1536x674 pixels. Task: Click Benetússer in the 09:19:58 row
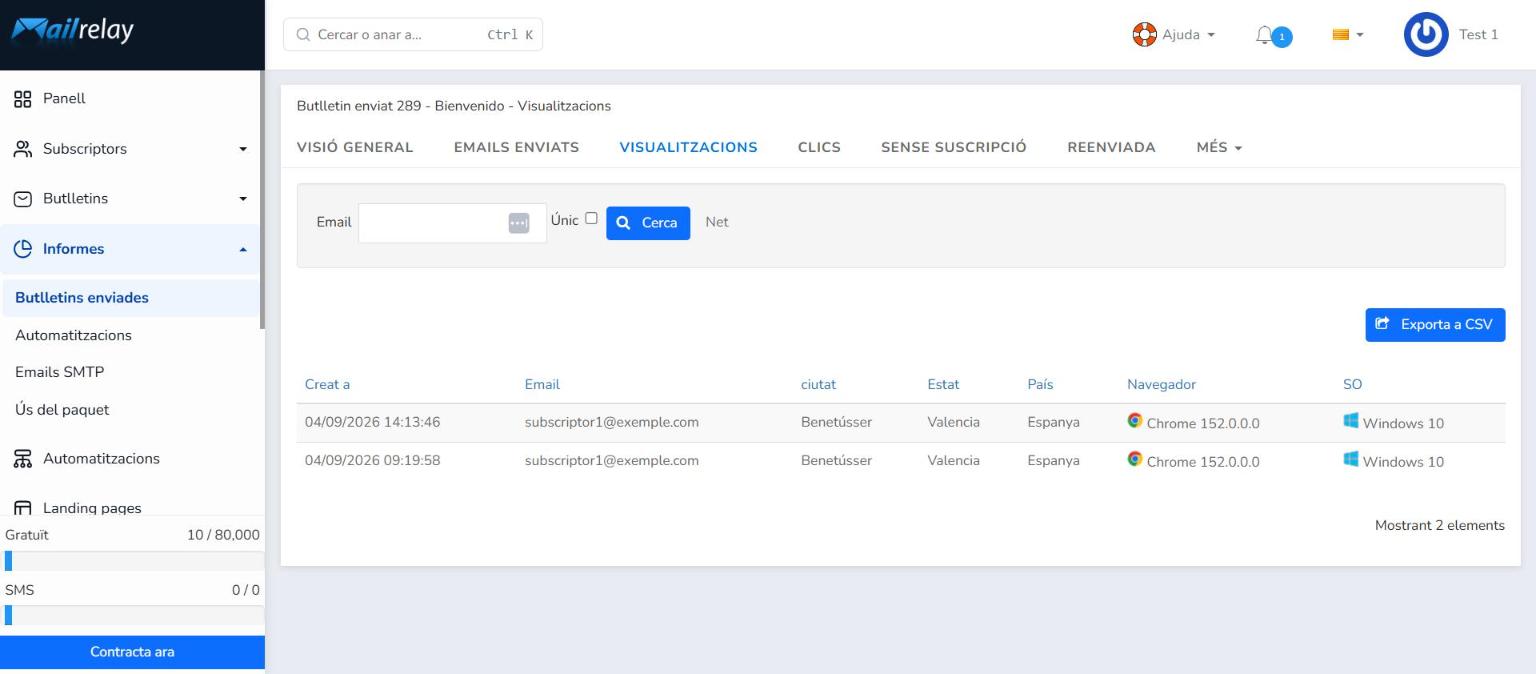click(836, 461)
